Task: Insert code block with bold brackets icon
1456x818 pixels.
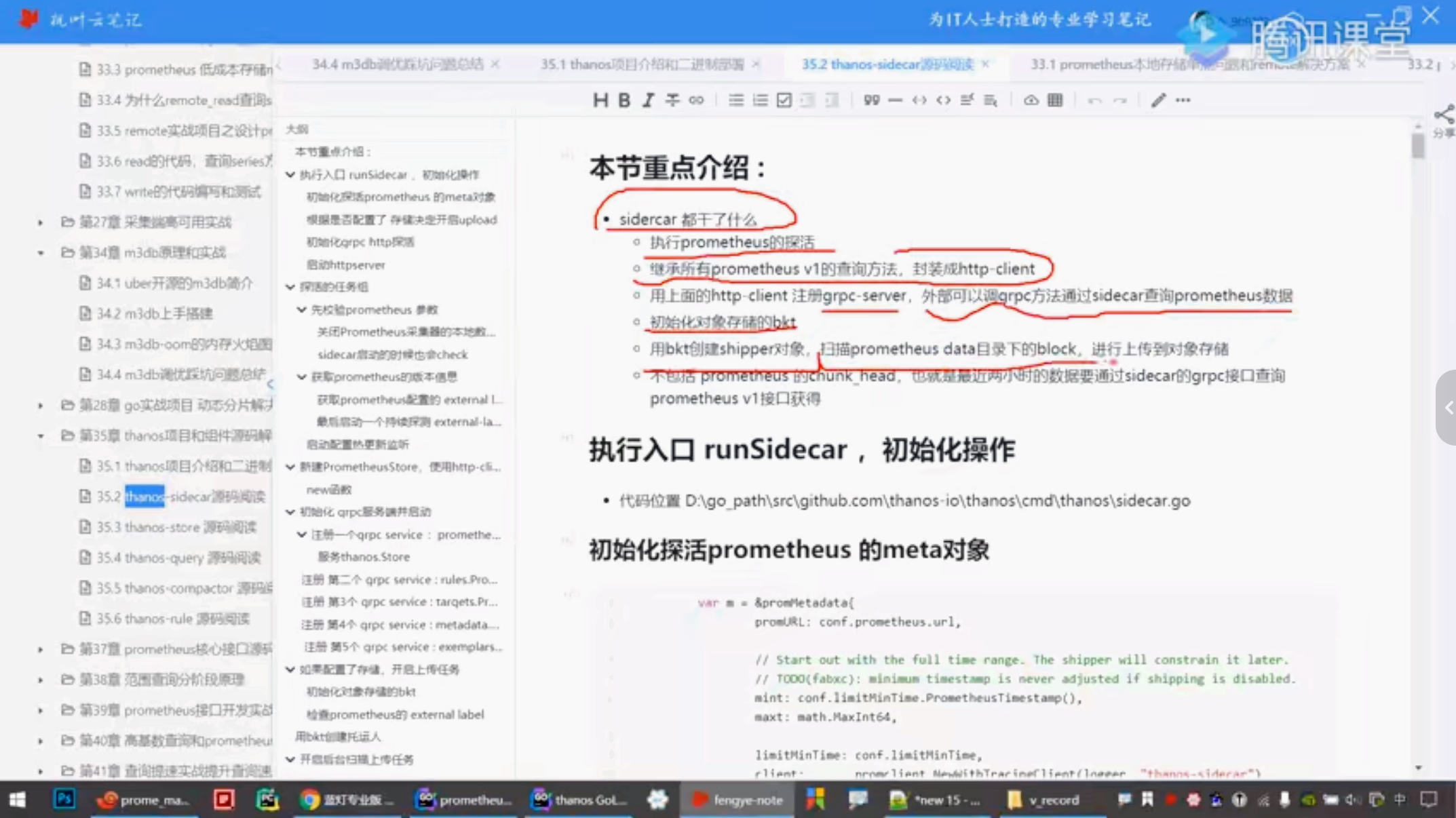Action: coord(943,100)
